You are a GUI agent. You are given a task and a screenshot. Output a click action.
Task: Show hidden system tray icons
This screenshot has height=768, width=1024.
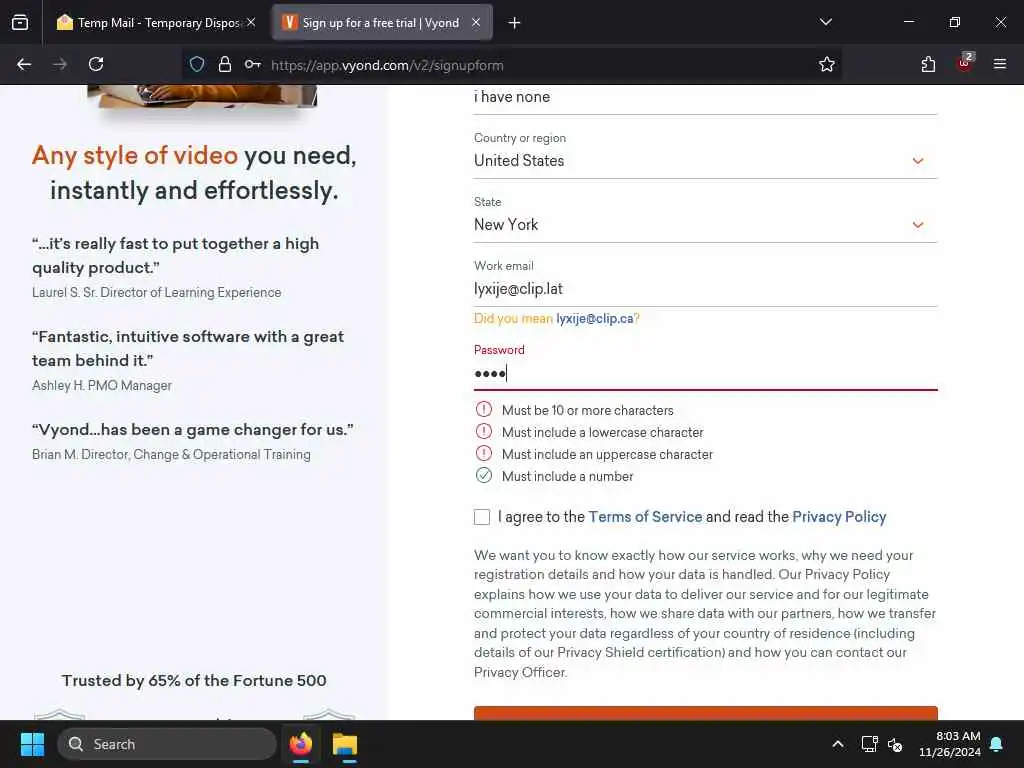[x=838, y=744]
